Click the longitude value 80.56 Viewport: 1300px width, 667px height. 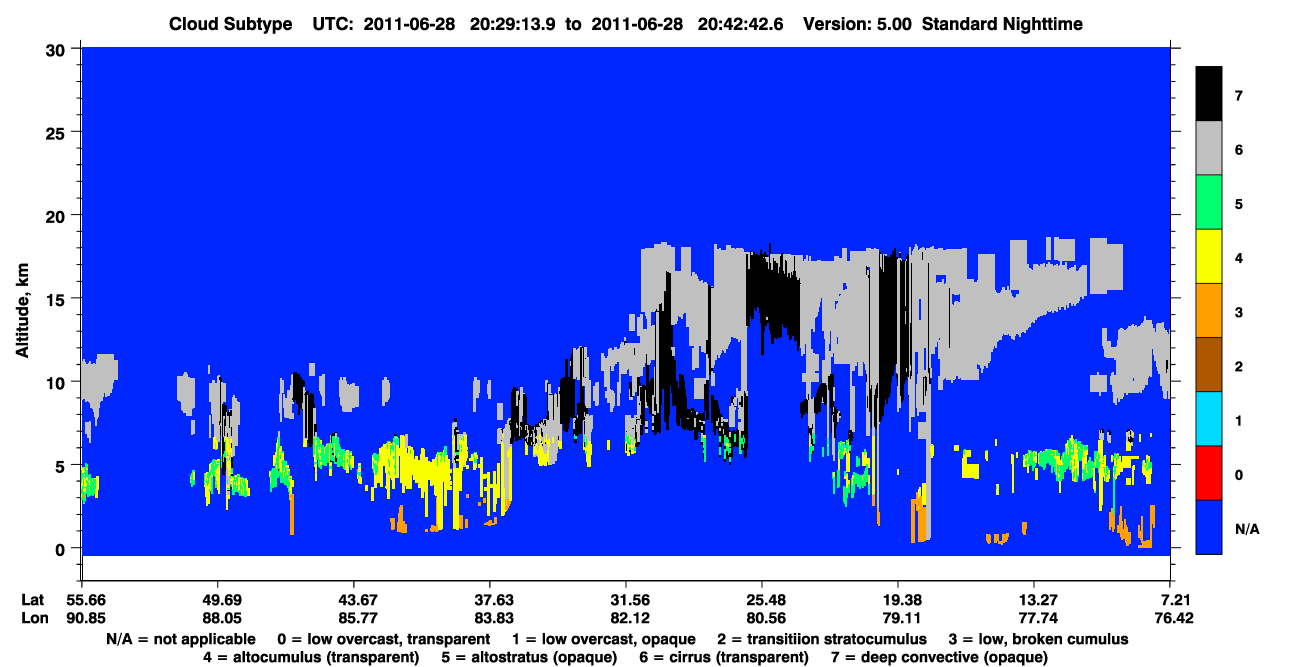762,618
